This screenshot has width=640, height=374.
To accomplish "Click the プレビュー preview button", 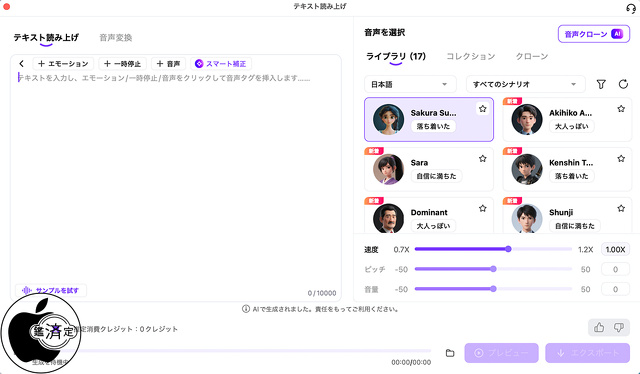I will point(501,353).
